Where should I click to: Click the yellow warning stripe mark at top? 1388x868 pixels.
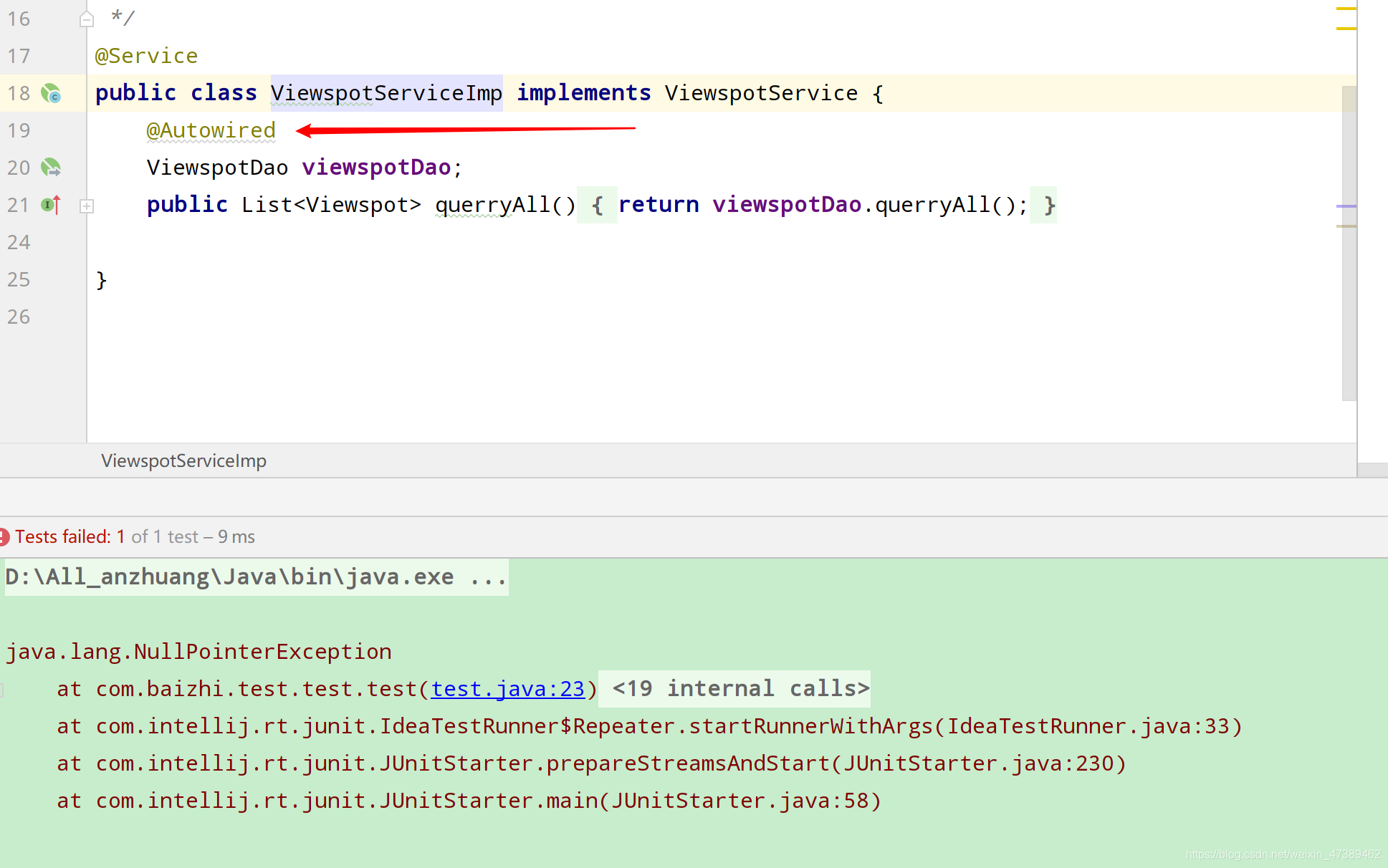click(1346, 9)
